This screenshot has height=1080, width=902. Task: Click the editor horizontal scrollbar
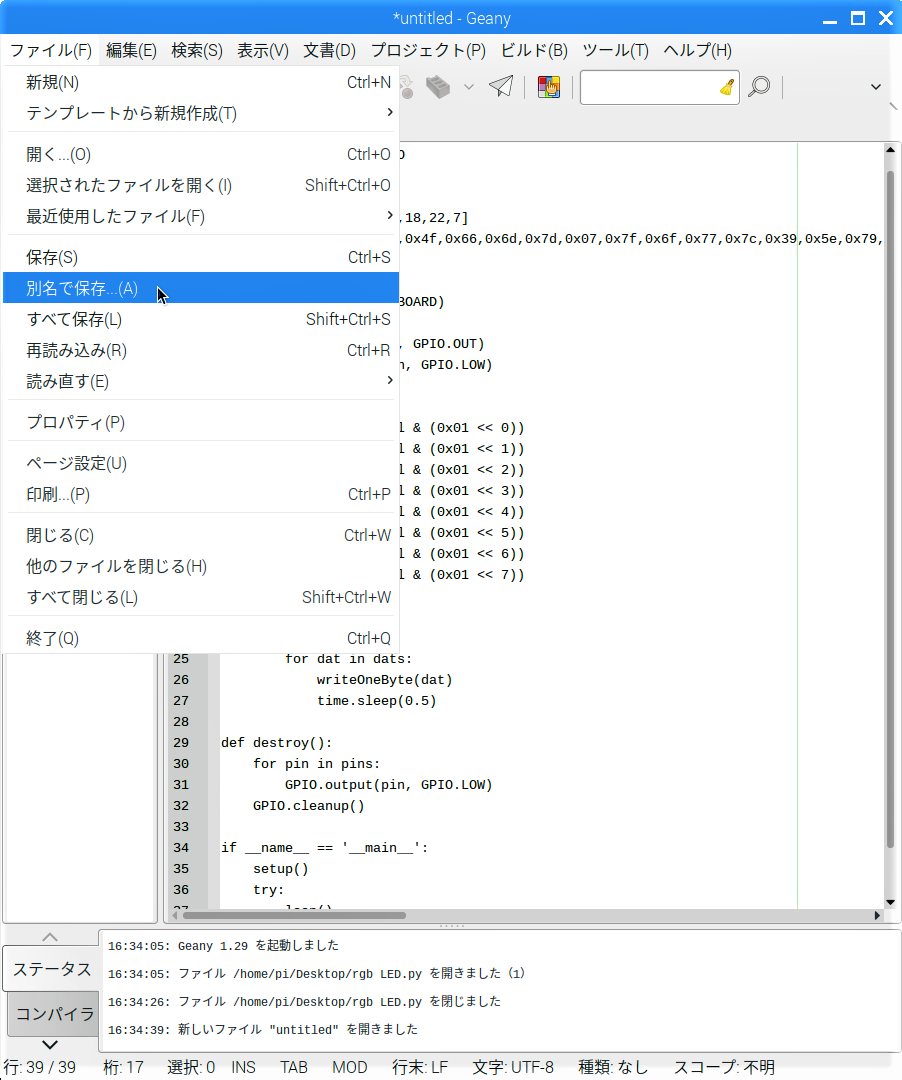[300, 915]
